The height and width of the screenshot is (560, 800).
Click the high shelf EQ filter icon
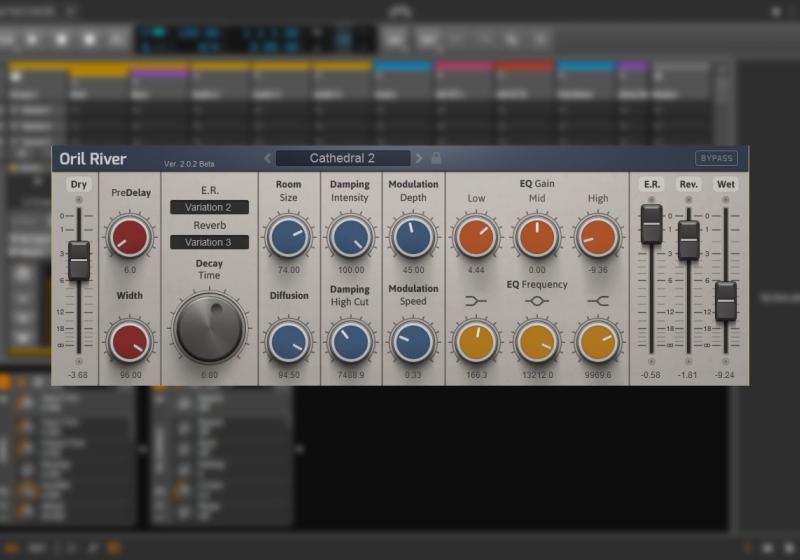tap(598, 300)
